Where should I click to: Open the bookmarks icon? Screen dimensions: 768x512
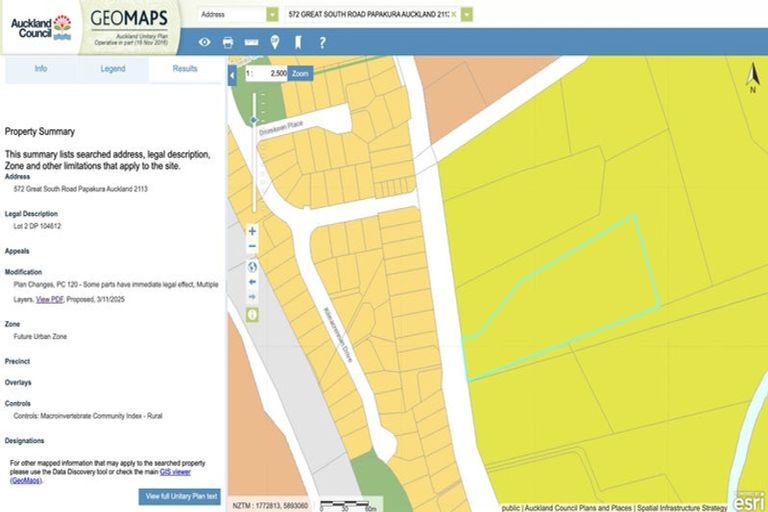pos(297,42)
